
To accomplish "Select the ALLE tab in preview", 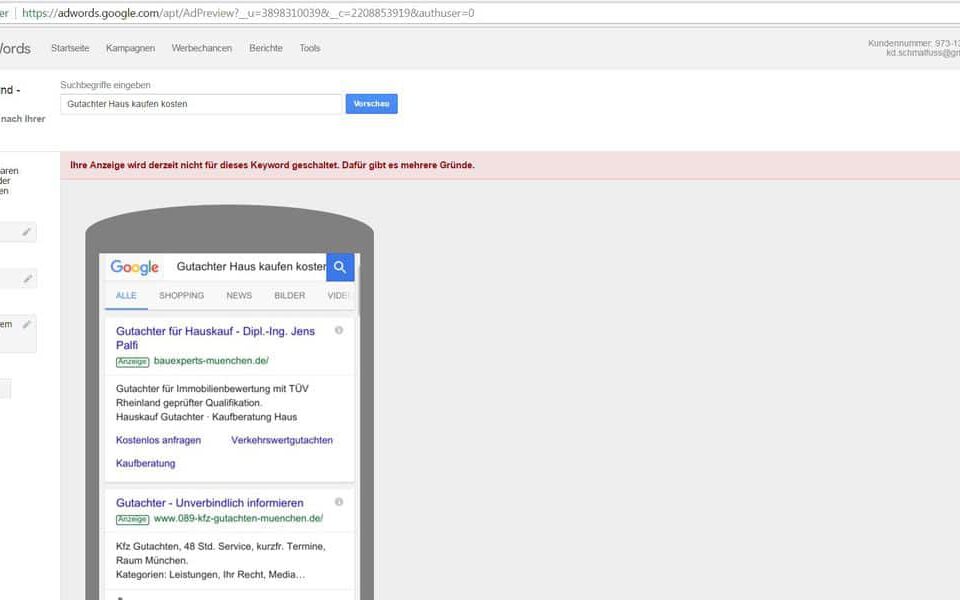I will click(x=126, y=296).
